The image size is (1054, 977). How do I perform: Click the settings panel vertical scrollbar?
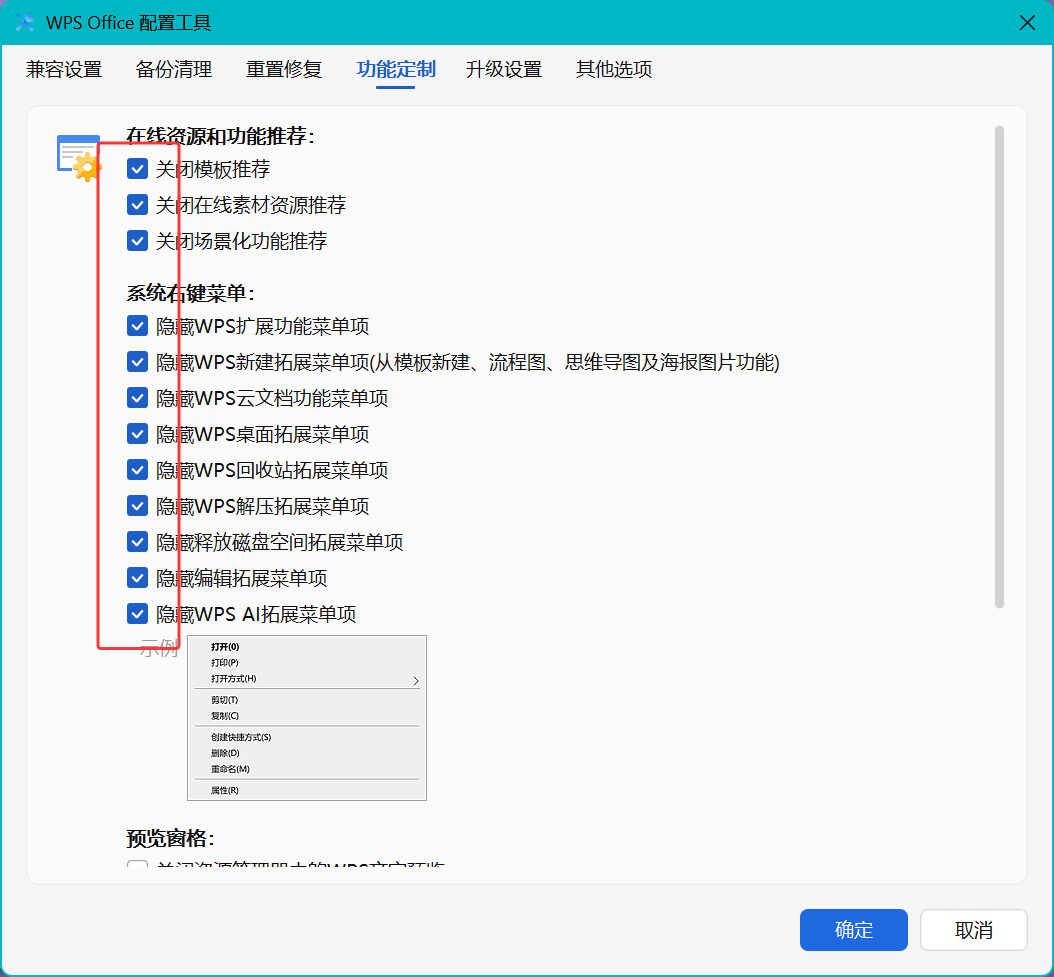(x=1000, y=367)
